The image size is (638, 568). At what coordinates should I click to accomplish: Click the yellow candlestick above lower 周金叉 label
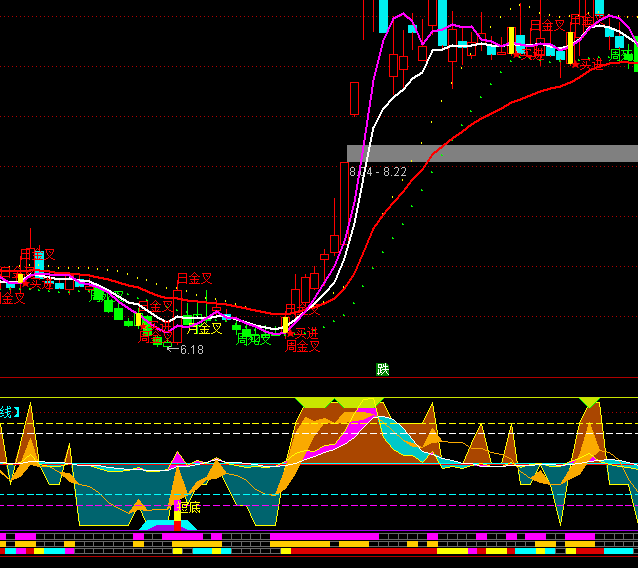285,325
